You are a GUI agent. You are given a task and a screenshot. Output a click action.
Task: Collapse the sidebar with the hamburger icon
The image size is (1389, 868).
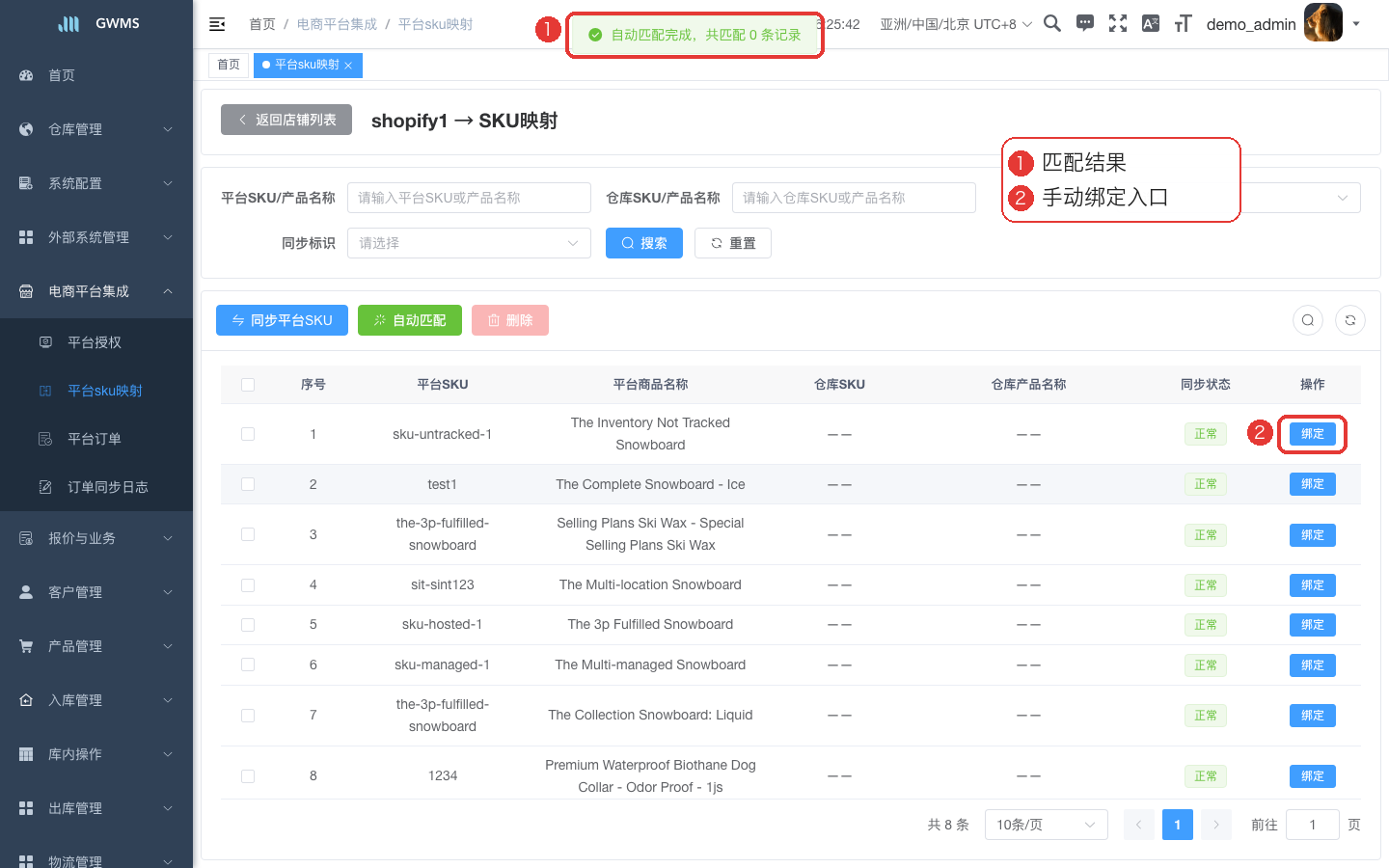pyautogui.click(x=217, y=24)
